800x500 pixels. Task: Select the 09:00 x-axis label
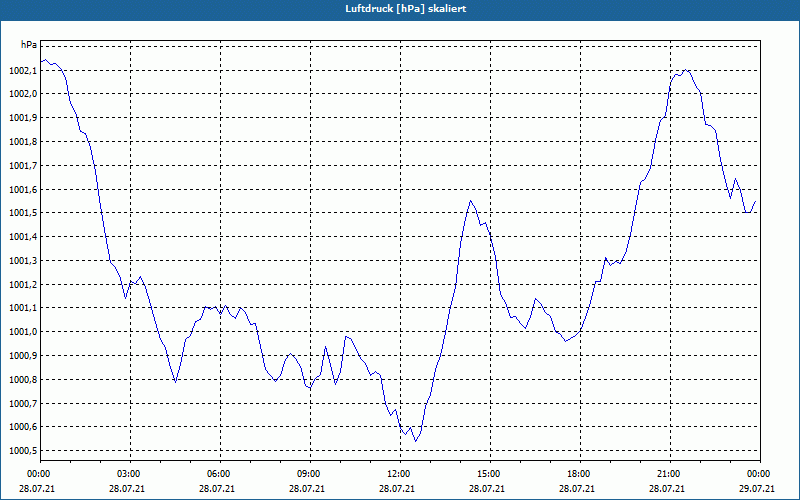tap(308, 474)
